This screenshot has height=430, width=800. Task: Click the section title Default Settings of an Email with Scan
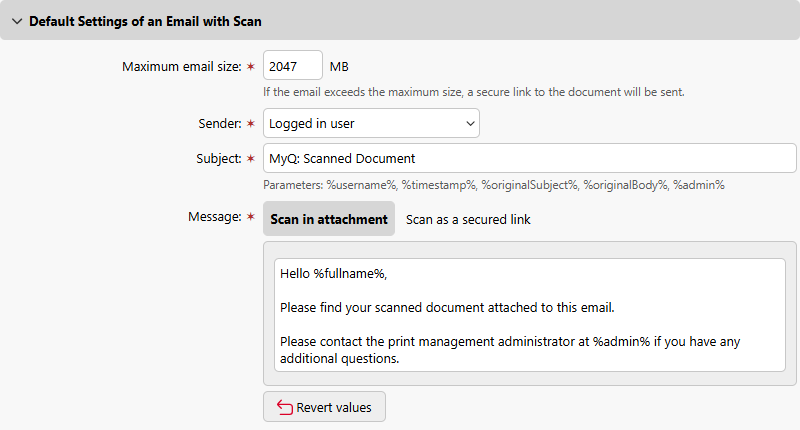145,21
